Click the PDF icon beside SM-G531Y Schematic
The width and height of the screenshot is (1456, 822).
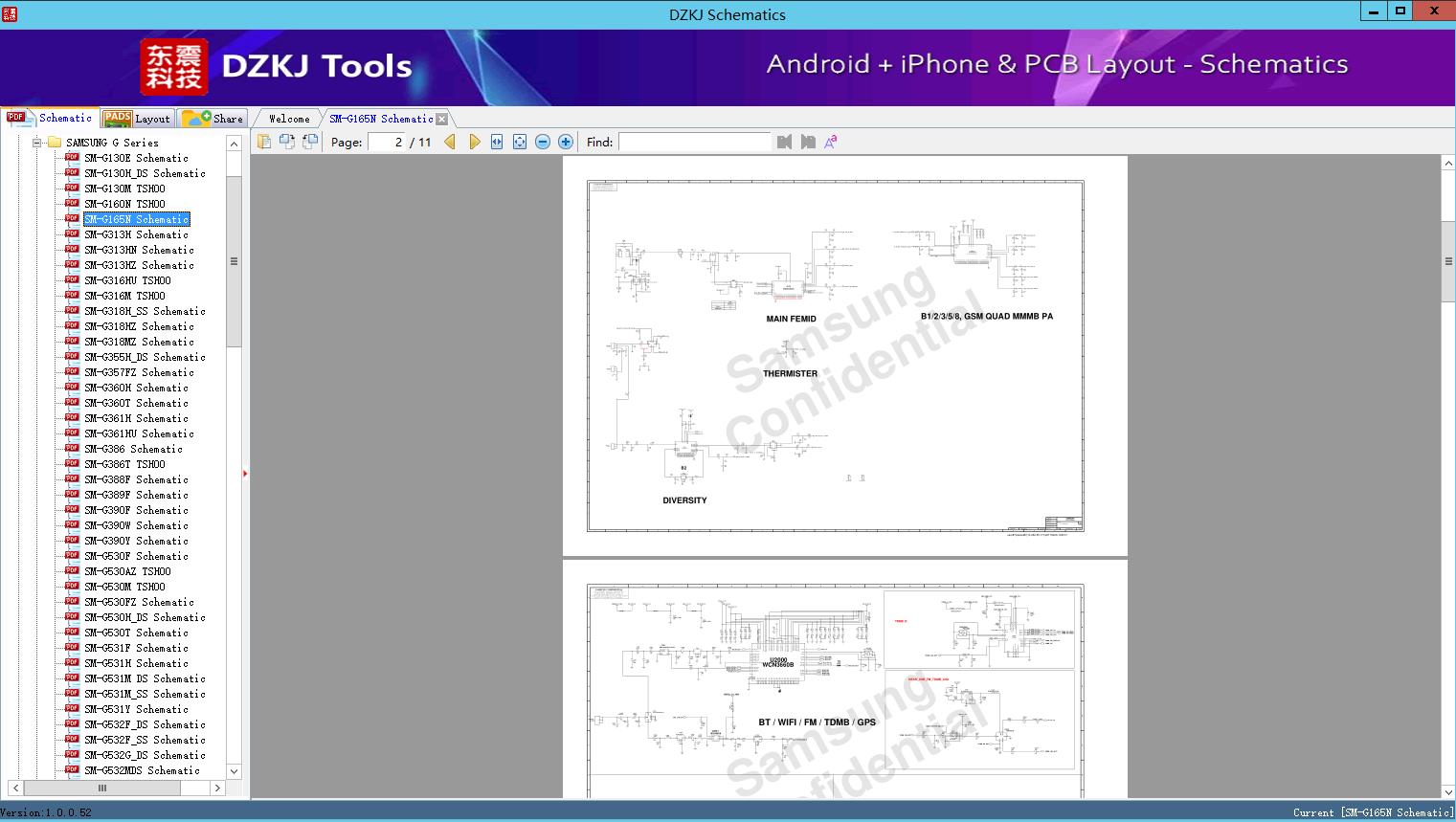point(72,708)
